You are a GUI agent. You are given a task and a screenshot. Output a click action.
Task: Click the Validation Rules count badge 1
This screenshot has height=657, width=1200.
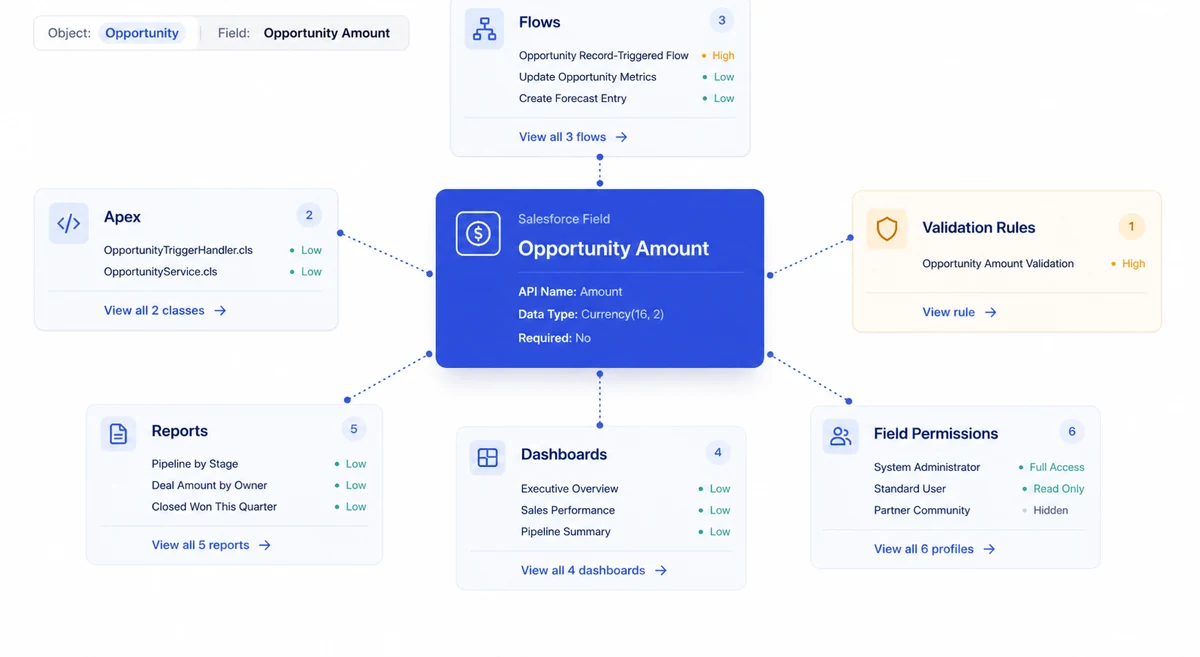[1131, 227]
